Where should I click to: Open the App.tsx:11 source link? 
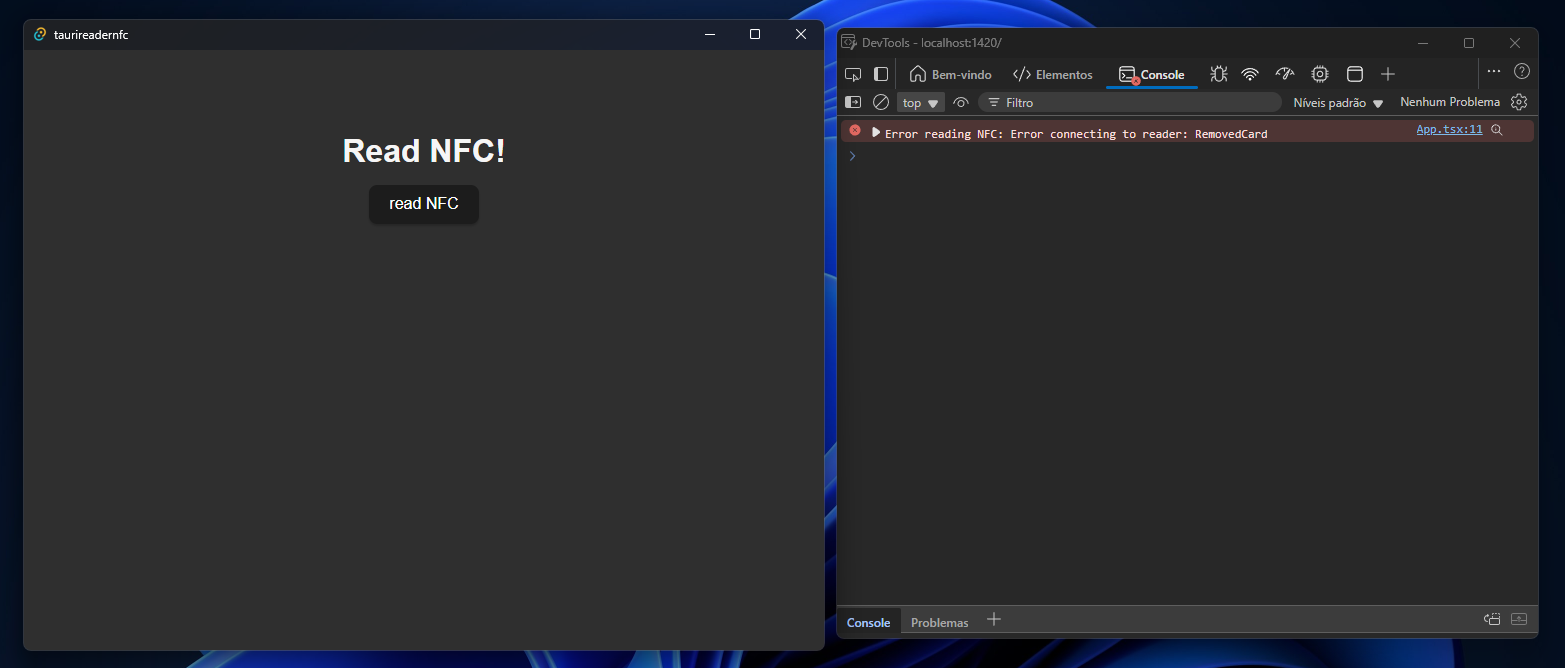[x=1449, y=129]
